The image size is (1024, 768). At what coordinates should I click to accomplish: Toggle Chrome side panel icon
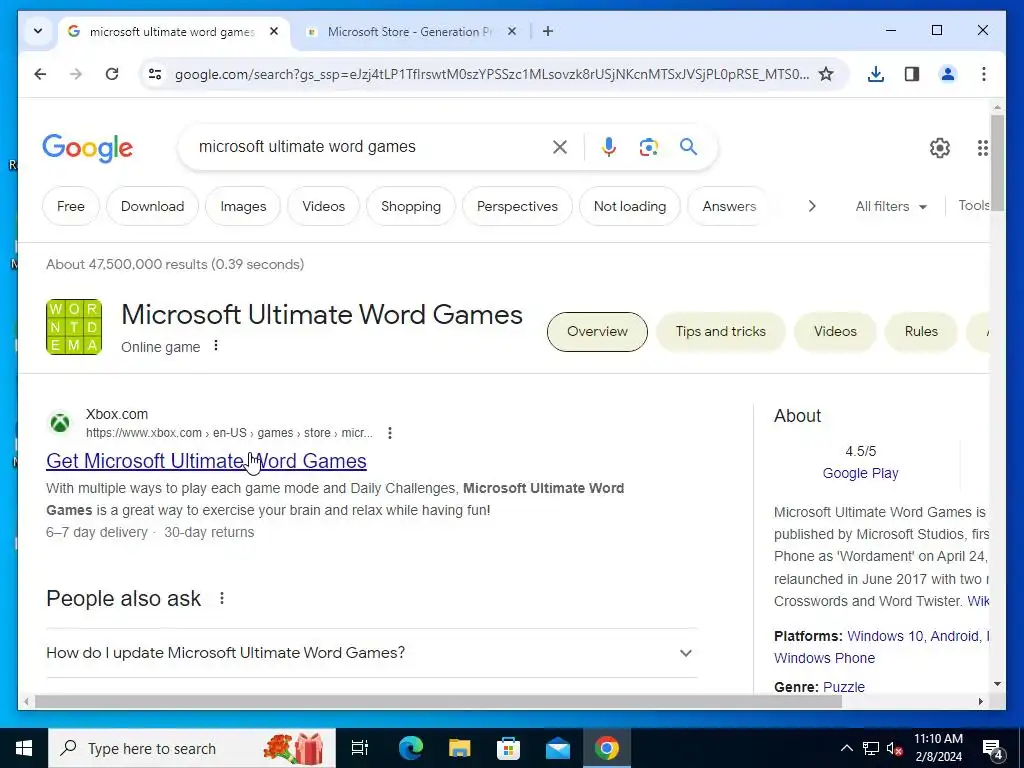912,74
